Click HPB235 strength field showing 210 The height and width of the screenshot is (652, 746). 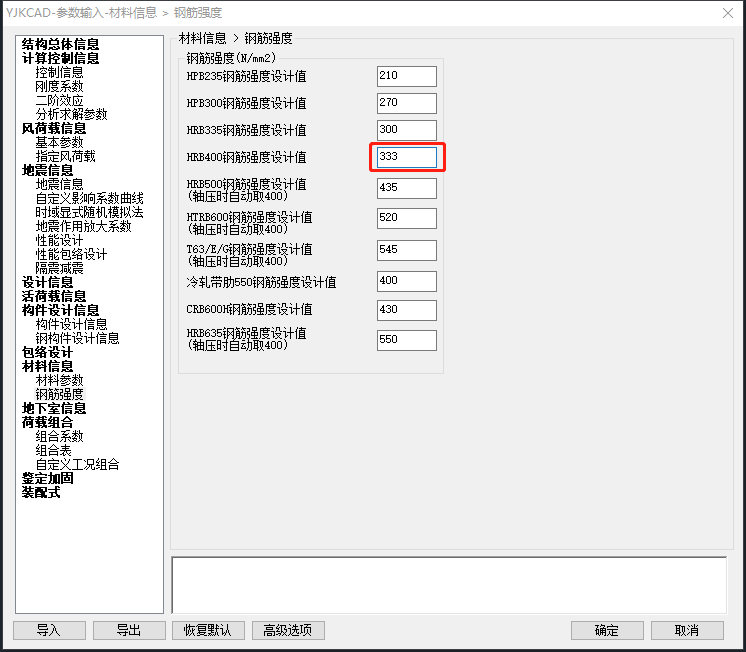coord(407,76)
